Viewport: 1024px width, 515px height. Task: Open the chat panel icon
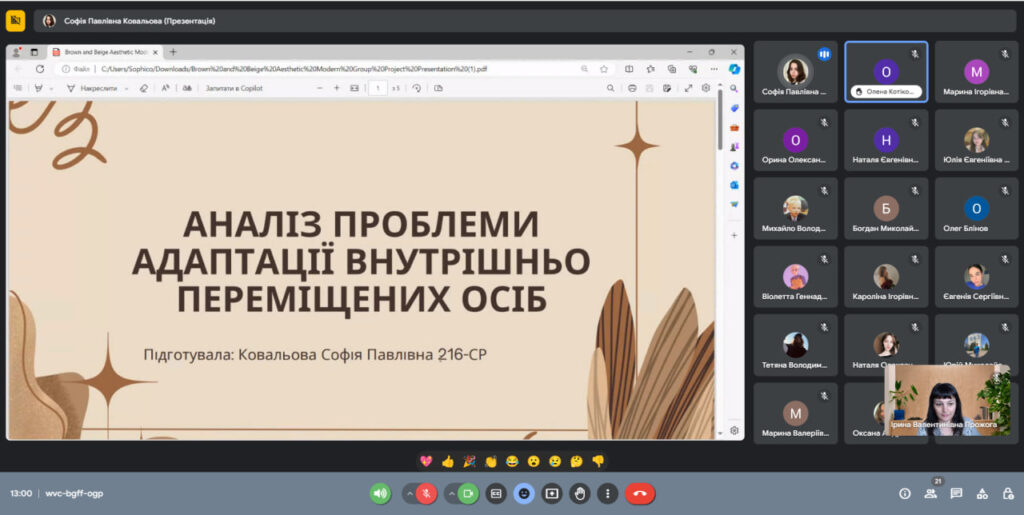pos(957,493)
